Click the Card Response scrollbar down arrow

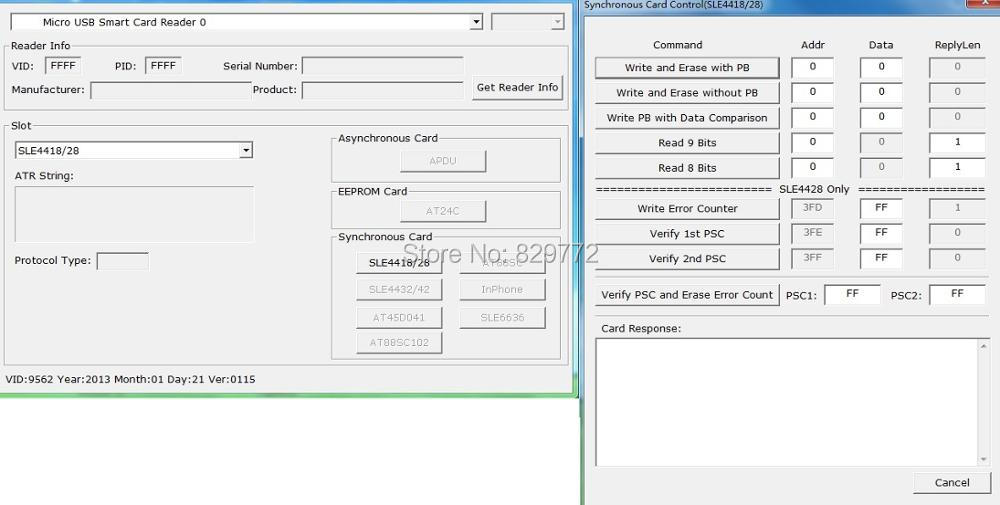point(983,460)
